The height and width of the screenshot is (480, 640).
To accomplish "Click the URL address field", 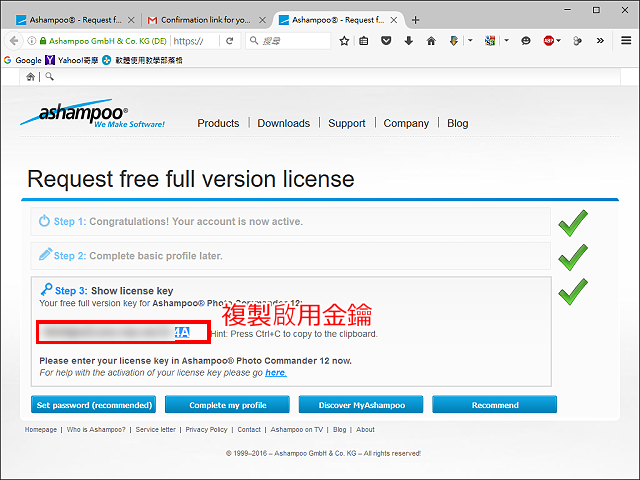I will [195, 41].
